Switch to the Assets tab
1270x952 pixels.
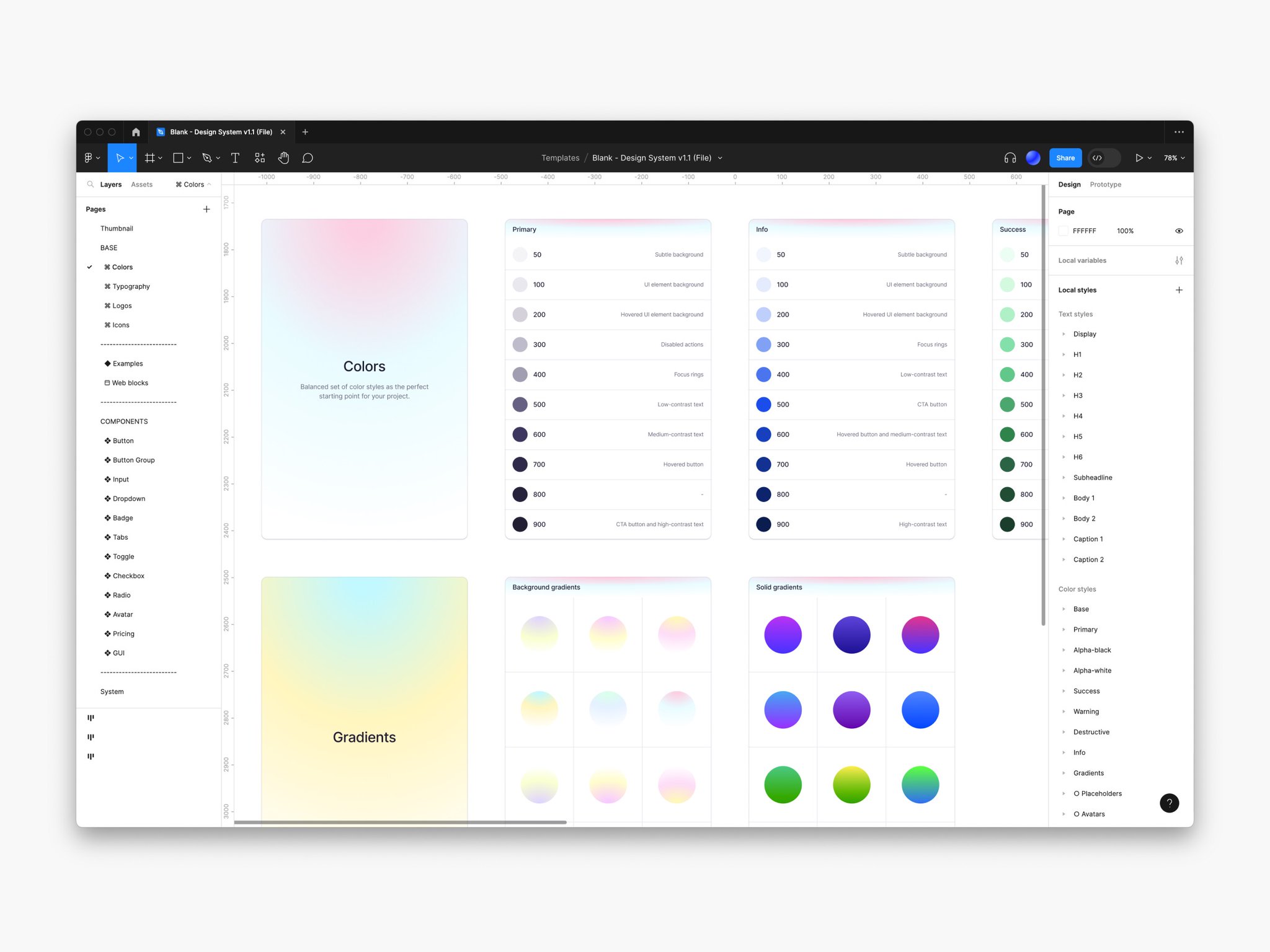click(x=142, y=184)
